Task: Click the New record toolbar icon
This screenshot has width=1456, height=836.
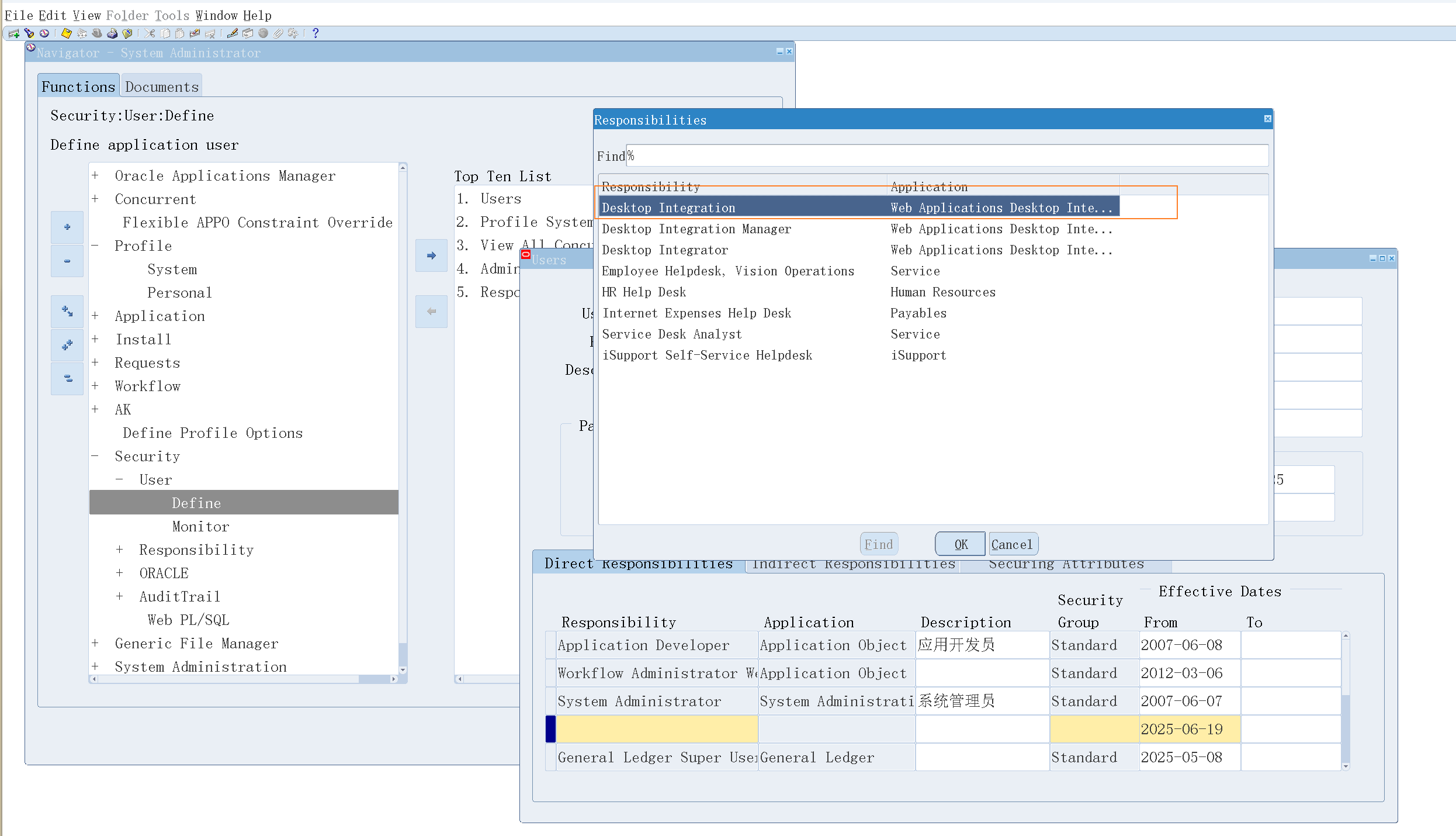Action: pyautogui.click(x=14, y=33)
